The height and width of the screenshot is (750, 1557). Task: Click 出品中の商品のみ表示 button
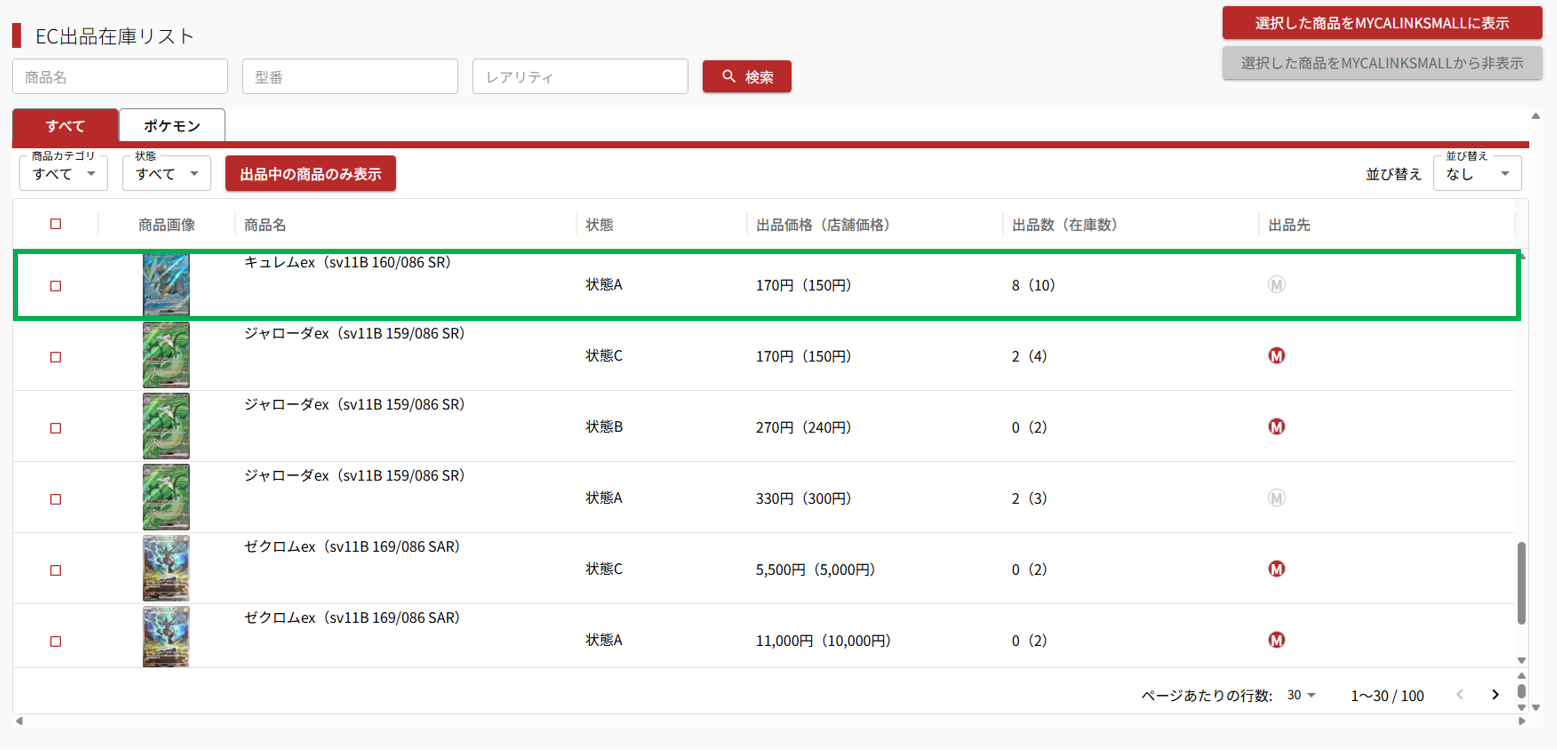point(310,174)
